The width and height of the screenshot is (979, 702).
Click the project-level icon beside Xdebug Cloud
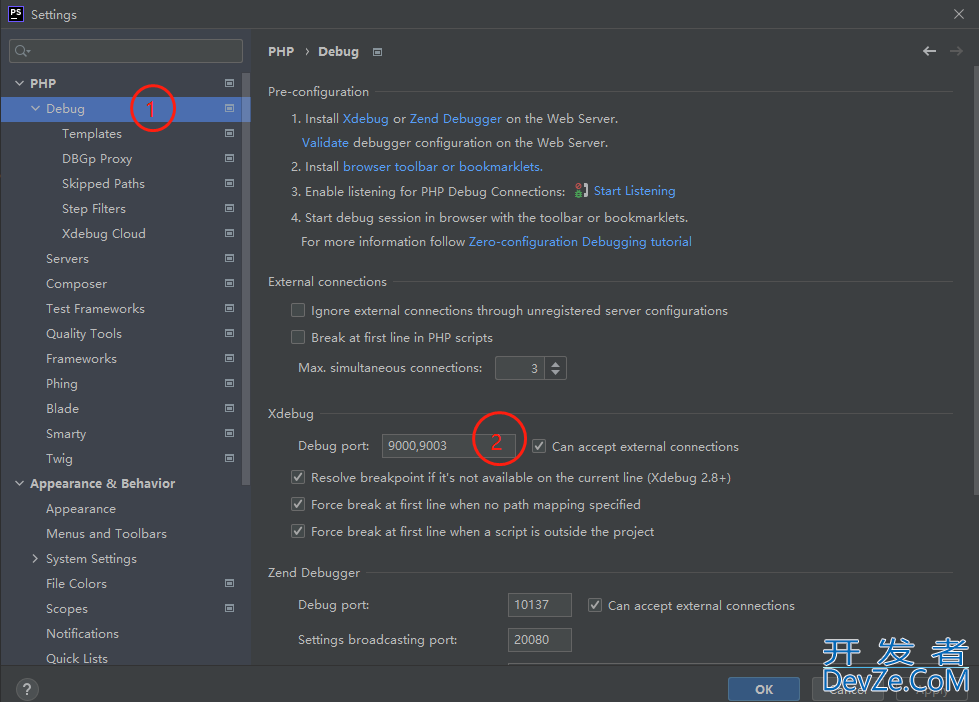tap(229, 233)
